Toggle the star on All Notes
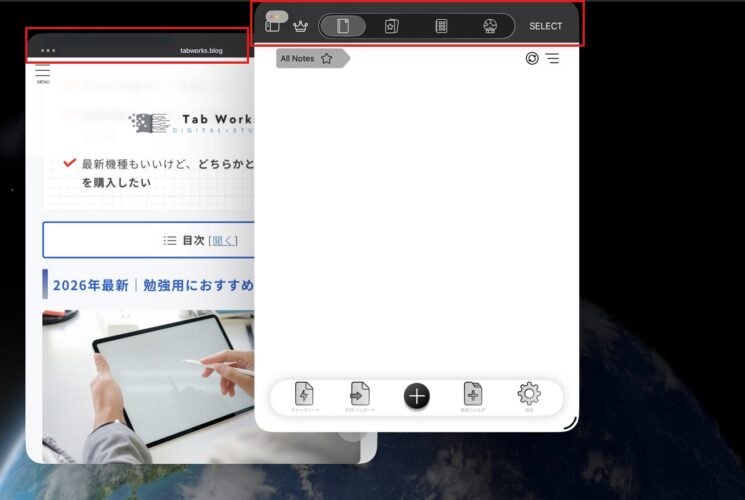This screenshot has width=745, height=500. pos(326,59)
